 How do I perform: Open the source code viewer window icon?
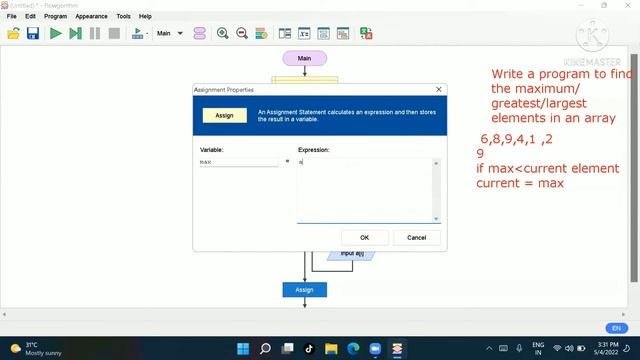pos(284,33)
